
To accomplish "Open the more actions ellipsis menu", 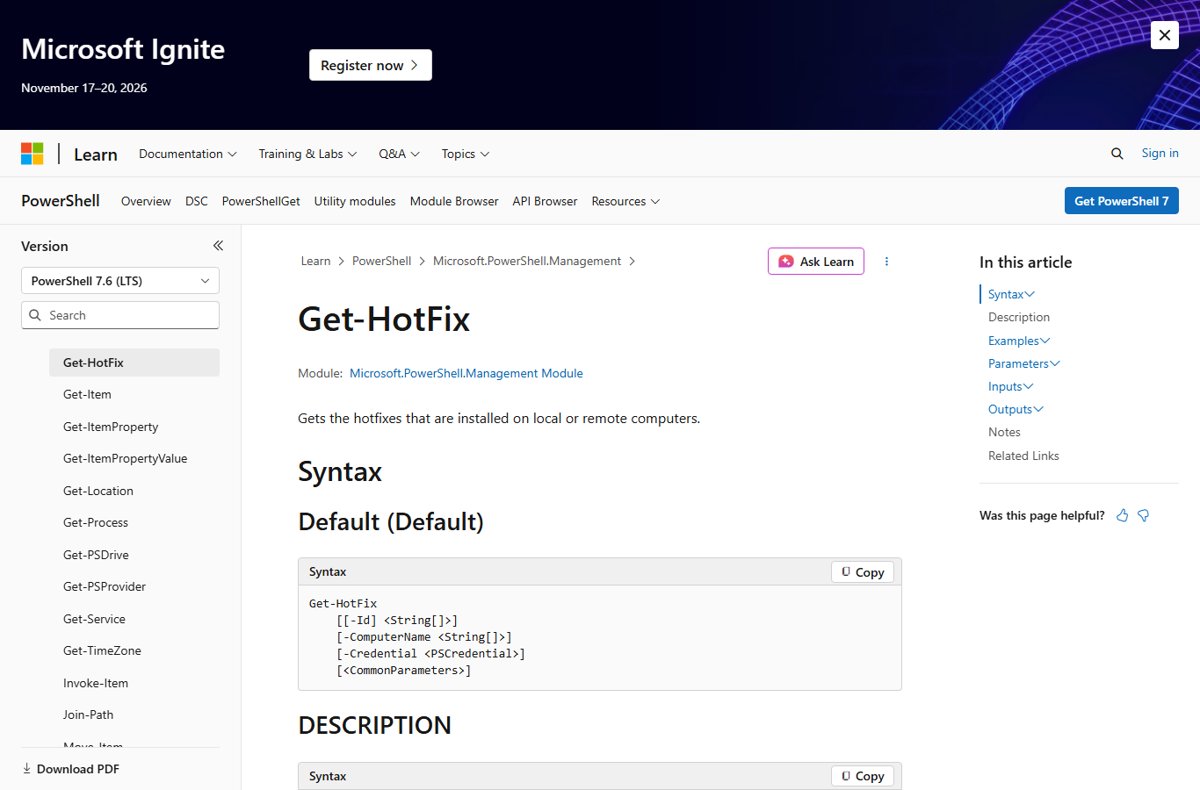I will click(x=886, y=261).
